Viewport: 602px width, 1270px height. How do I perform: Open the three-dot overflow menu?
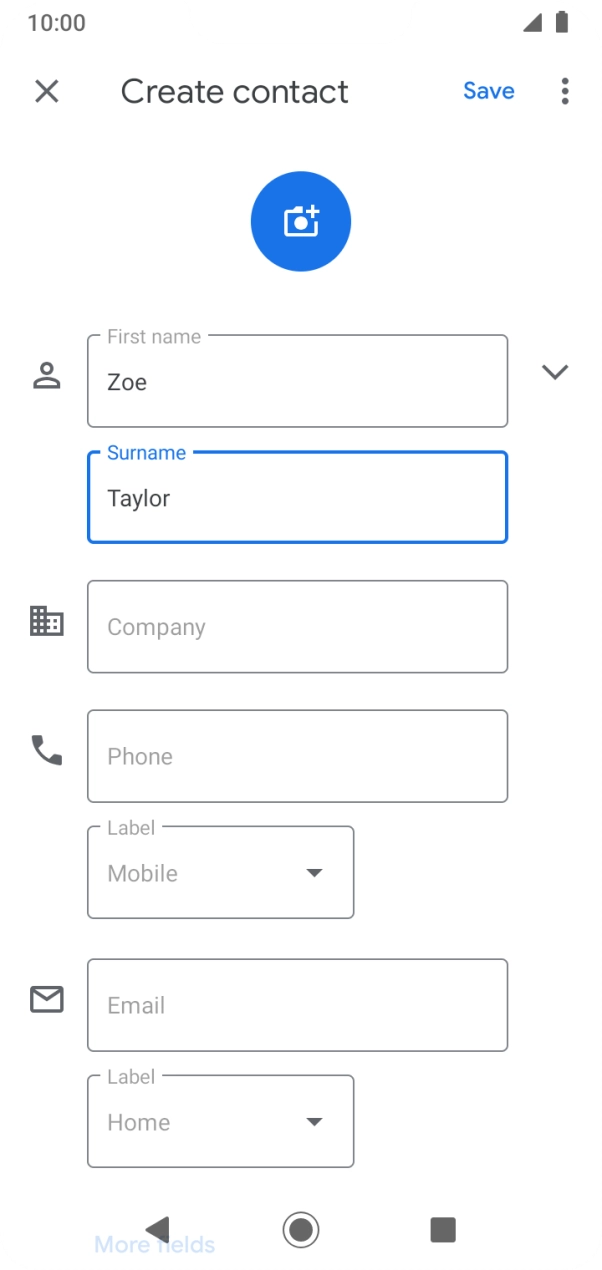(x=565, y=91)
